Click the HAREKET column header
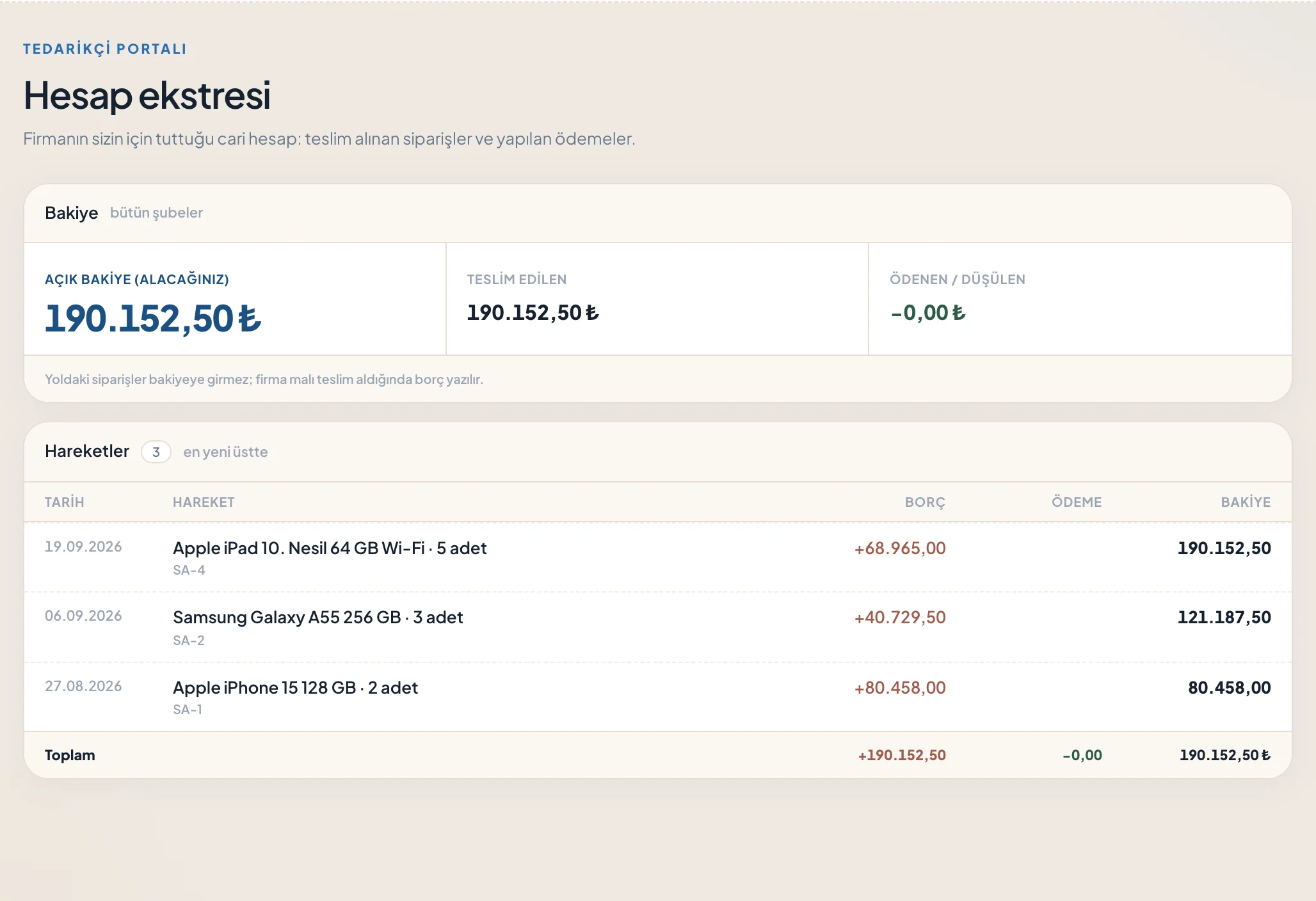The image size is (1316, 901). point(204,502)
